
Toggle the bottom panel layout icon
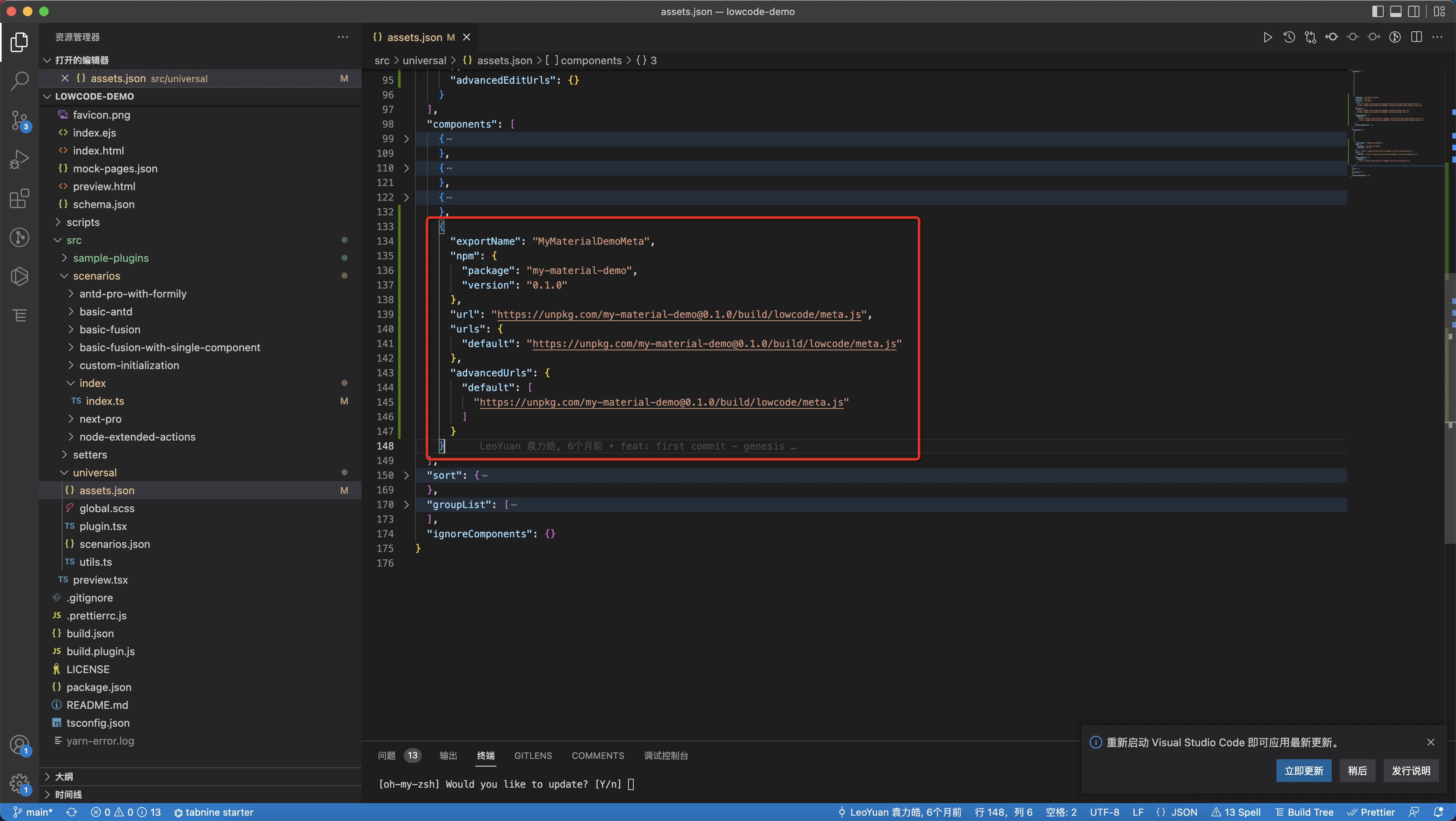1395,11
